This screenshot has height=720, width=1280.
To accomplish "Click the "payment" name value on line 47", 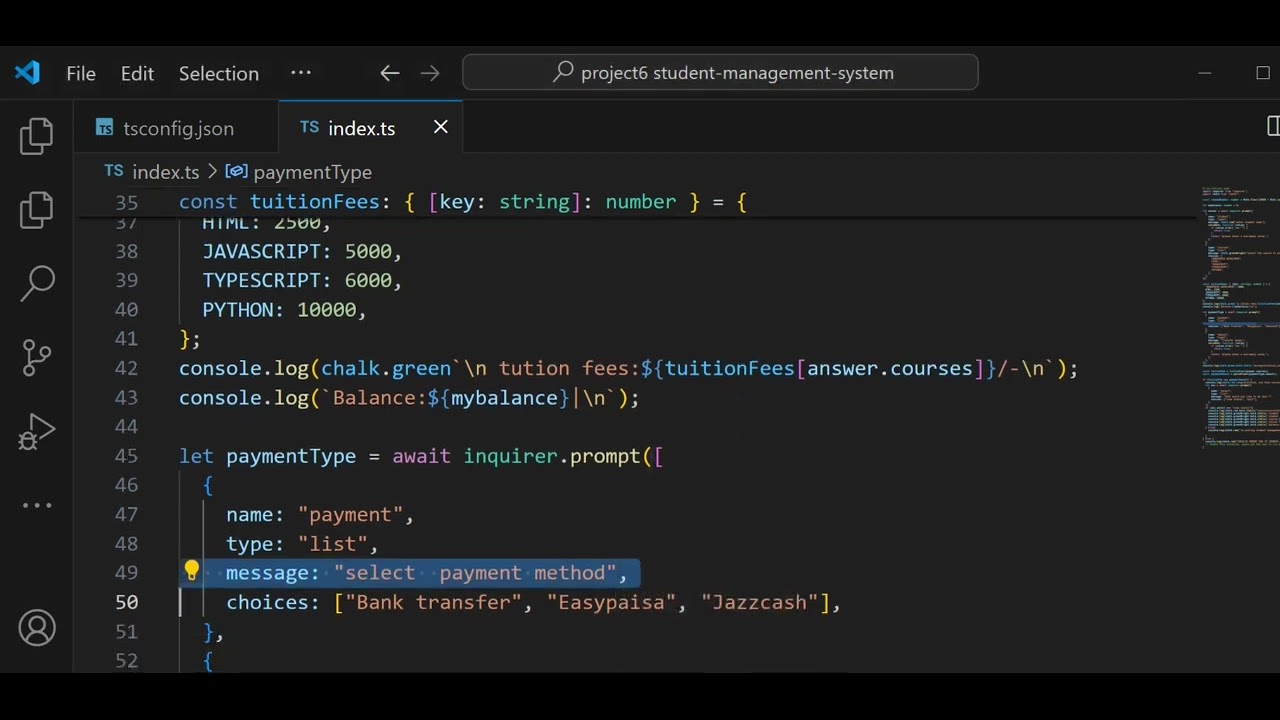I will (350, 515).
